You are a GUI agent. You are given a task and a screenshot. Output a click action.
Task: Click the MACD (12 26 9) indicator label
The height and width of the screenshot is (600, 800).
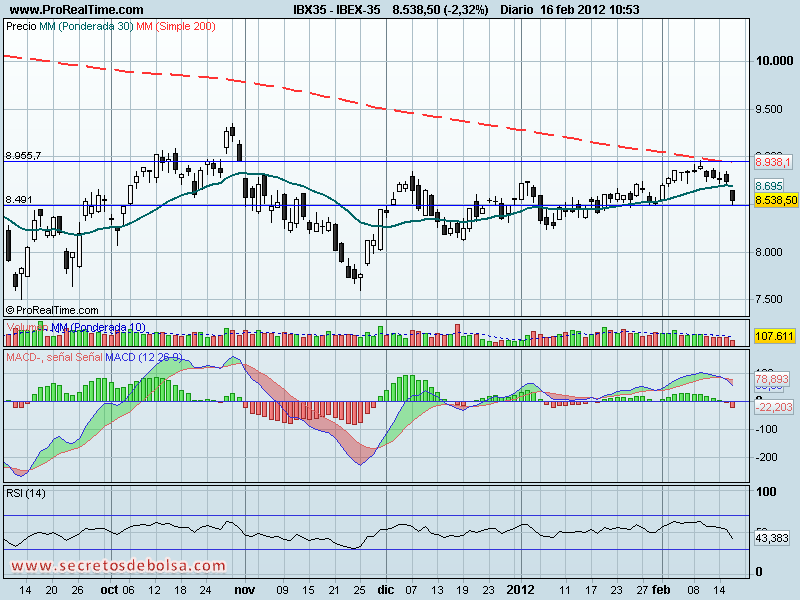[143, 357]
